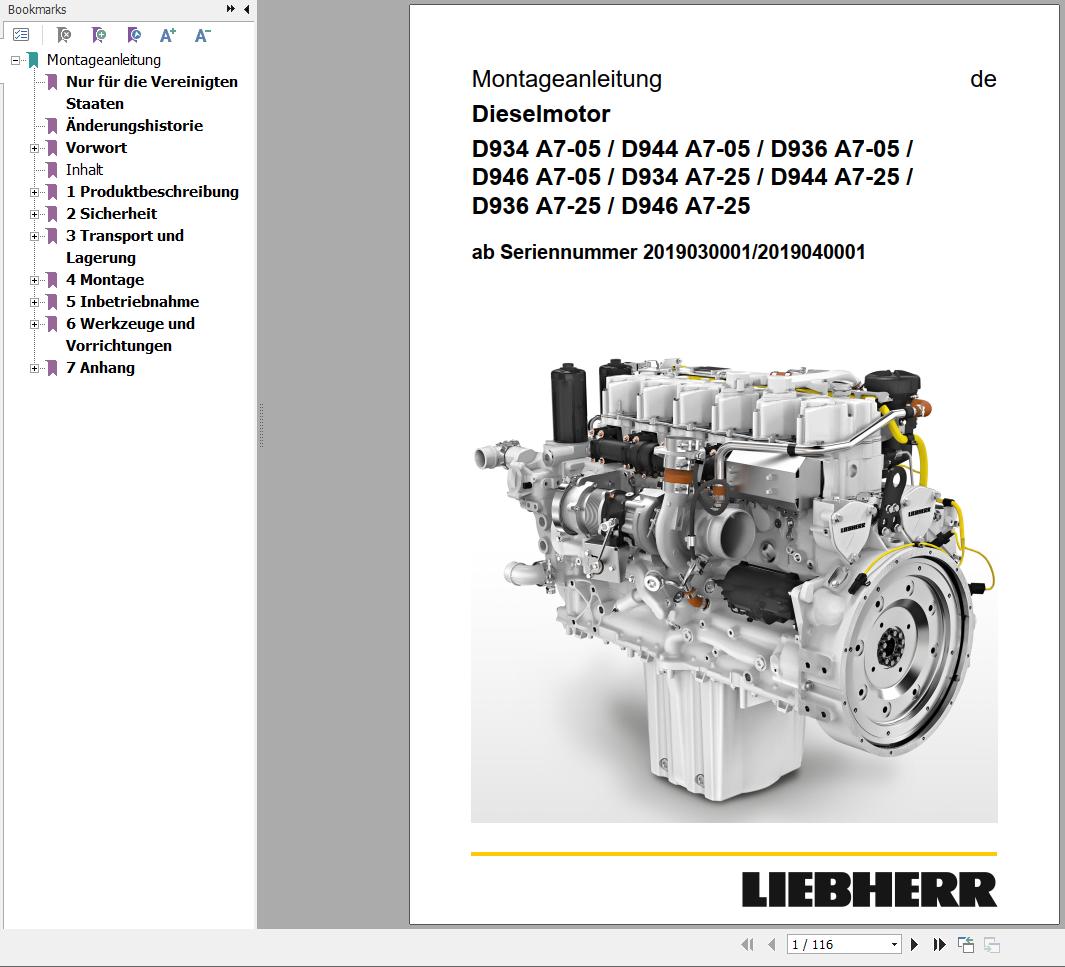
Task: Click the Dieselmotor title on the page
Action: (541, 113)
